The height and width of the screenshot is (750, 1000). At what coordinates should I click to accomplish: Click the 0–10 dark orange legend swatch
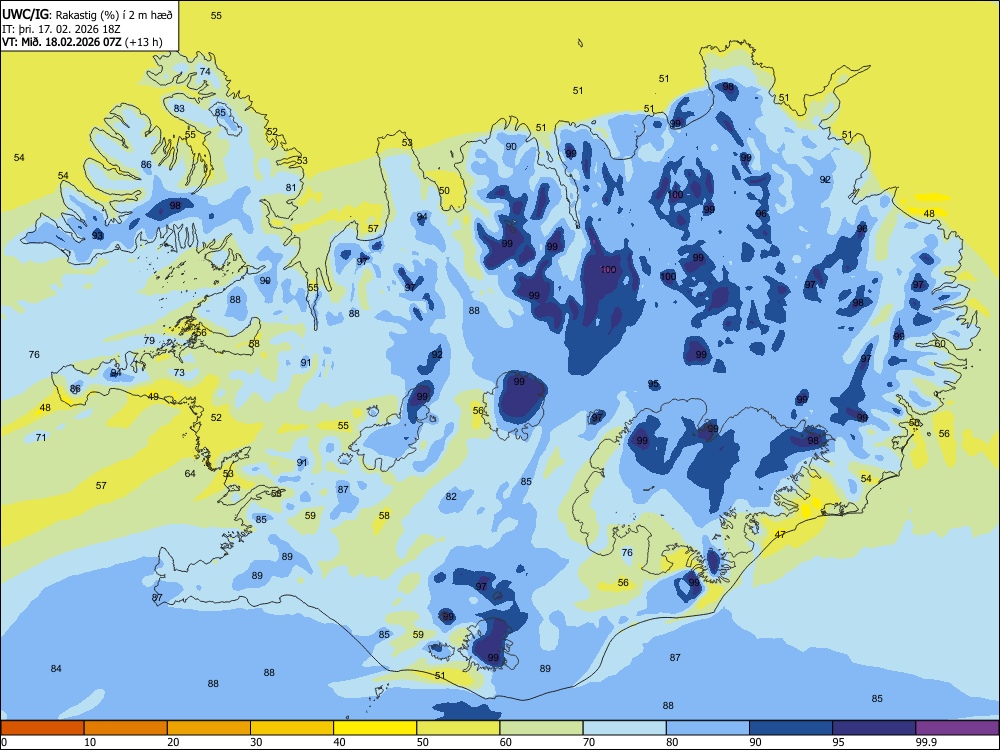pos(42,728)
